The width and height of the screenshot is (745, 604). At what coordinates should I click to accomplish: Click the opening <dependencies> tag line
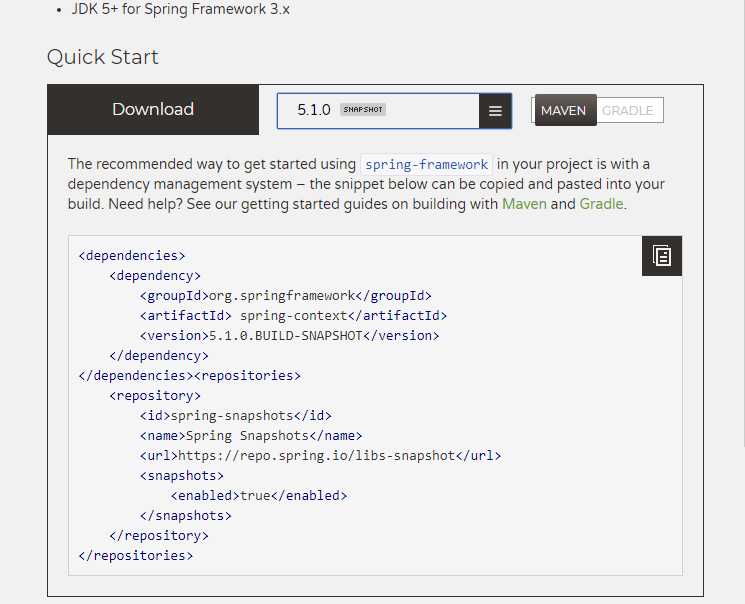click(x=132, y=256)
